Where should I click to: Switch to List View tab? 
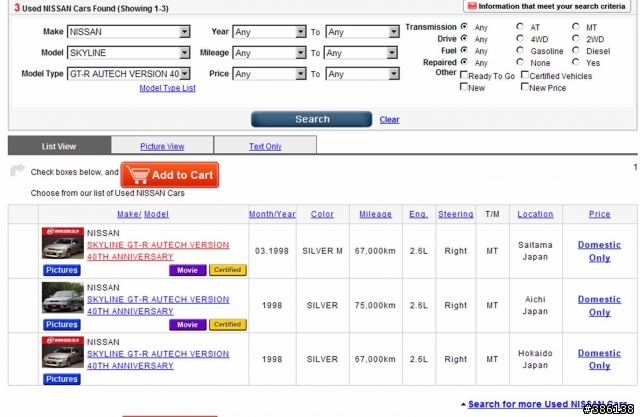tap(59, 146)
